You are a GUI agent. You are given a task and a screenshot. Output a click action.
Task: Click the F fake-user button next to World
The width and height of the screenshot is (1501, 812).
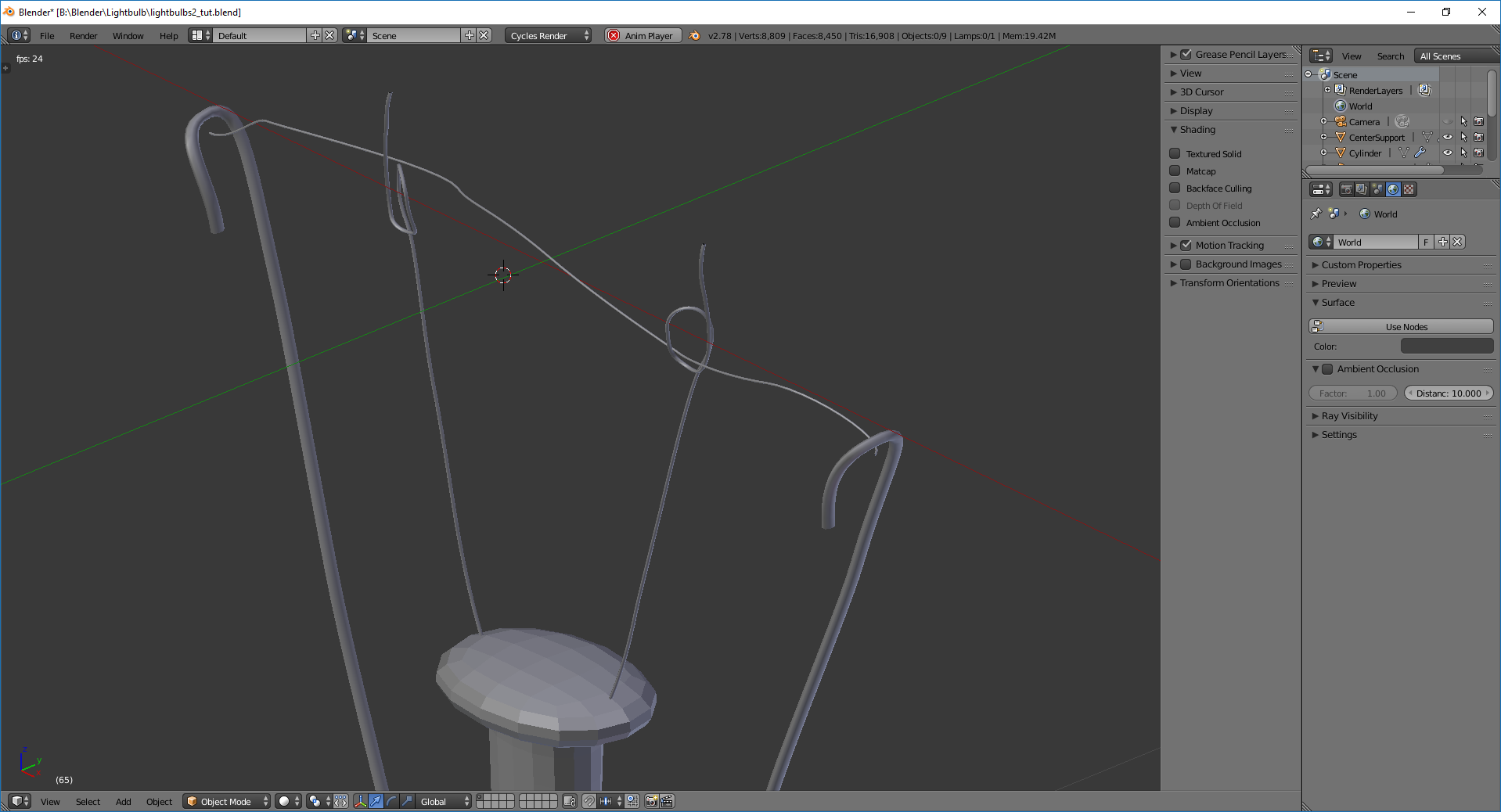pos(1426,242)
